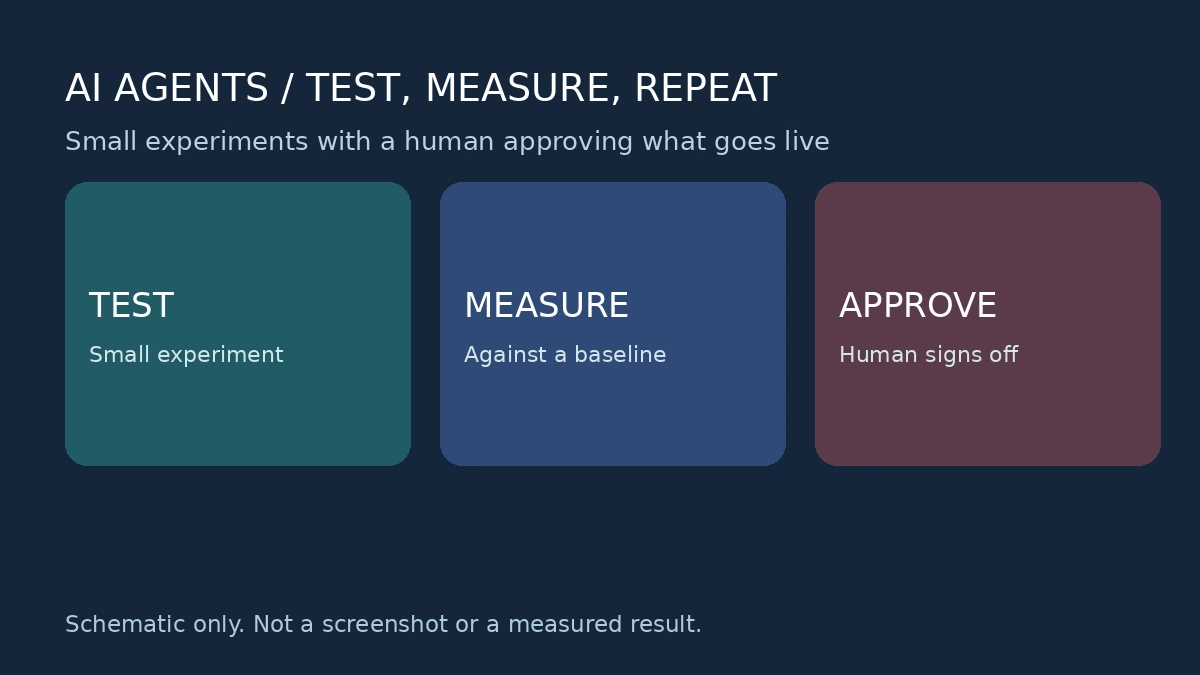Click the word 'REPEAT' in the title
The image size is (1200, 675).
pyautogui.click(x=705, y=89)
